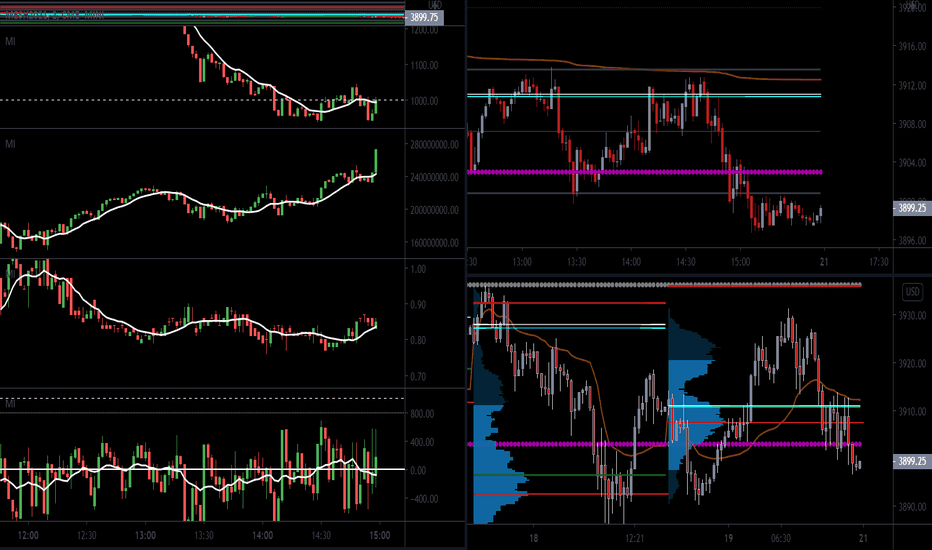Click the 800.00 oscillator scale value
Image resolution: width=932 pixels, height=550 pixels.
(x=422, y=414)
